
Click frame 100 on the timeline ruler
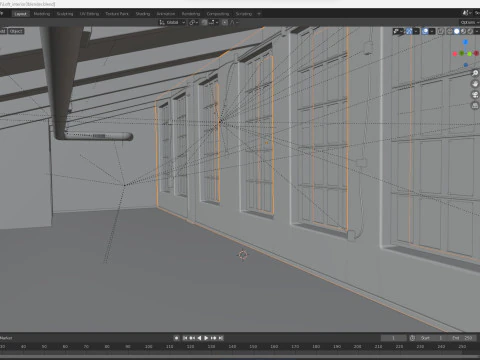click(x=149, y=347)
